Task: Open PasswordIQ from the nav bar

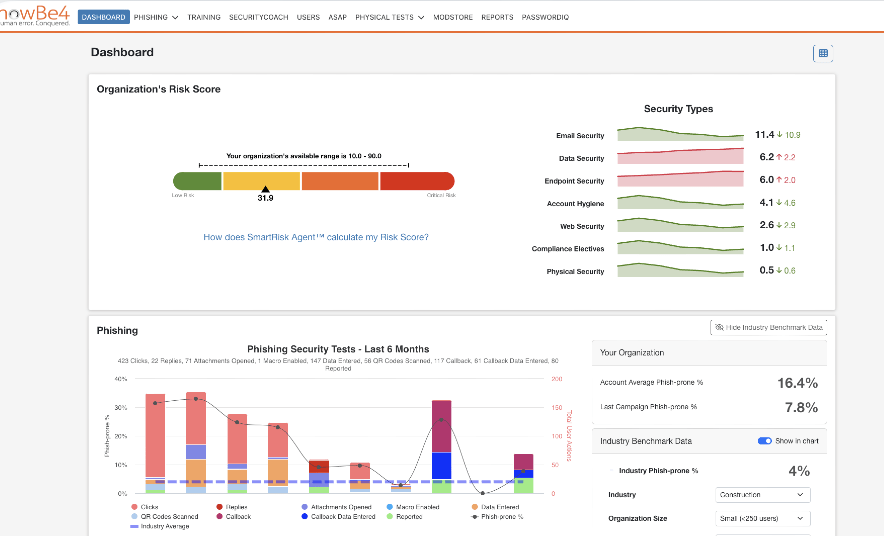Action: click(x=545, y=17)
